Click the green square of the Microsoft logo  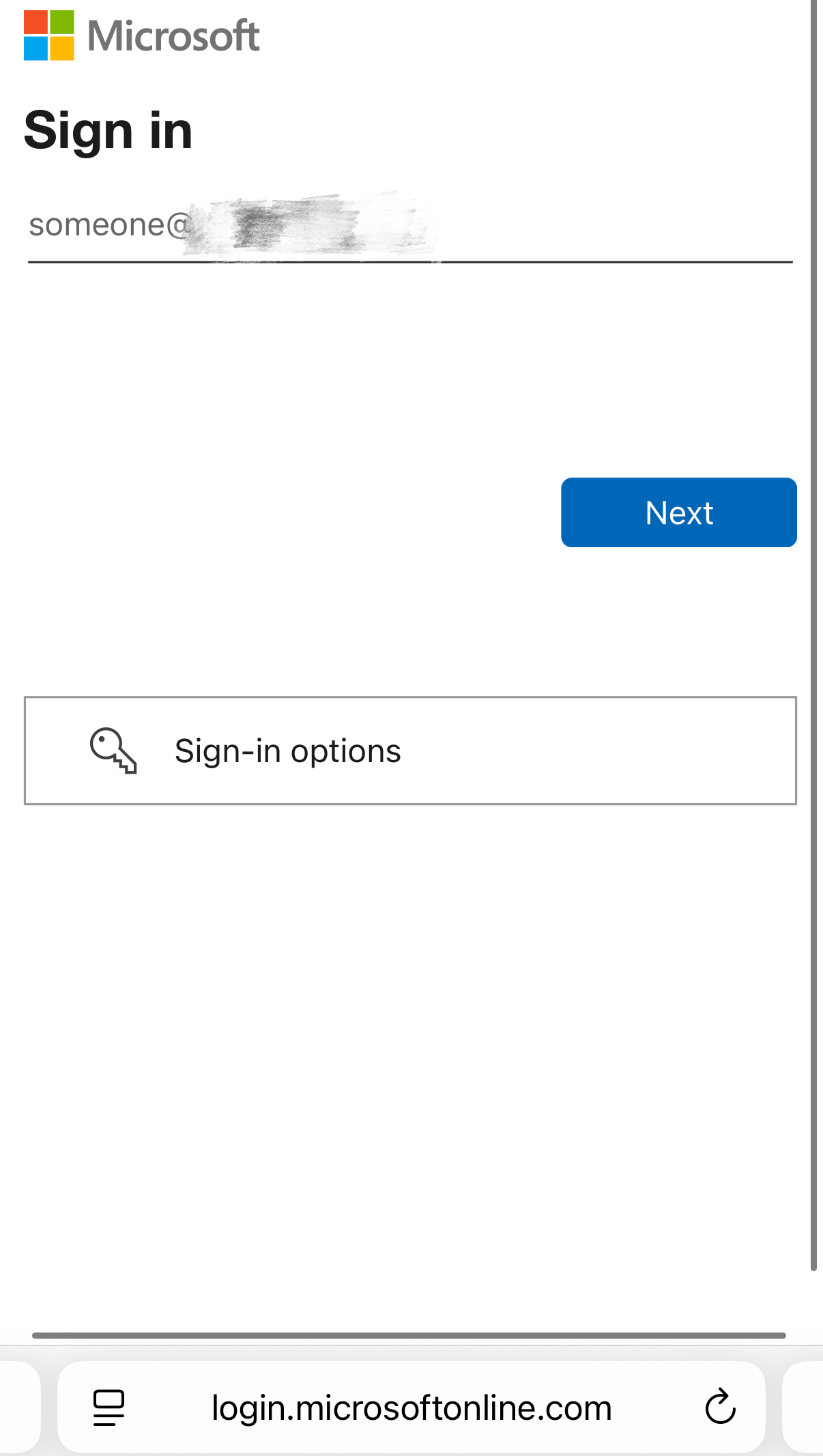tap(61, 23)
